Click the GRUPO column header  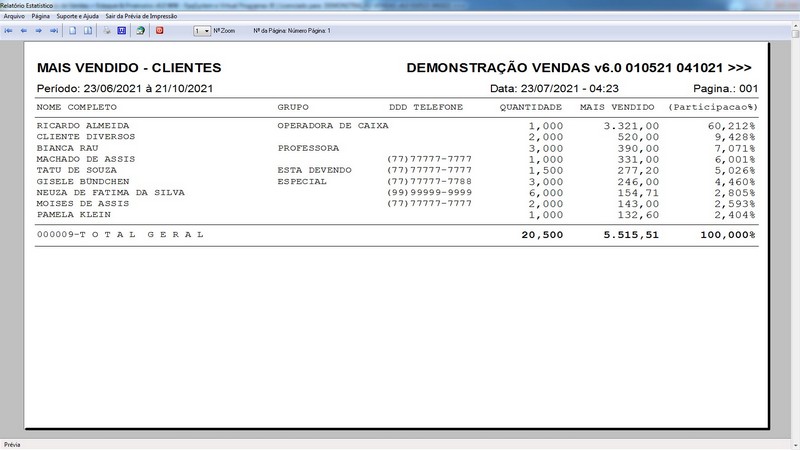point(293,107)
